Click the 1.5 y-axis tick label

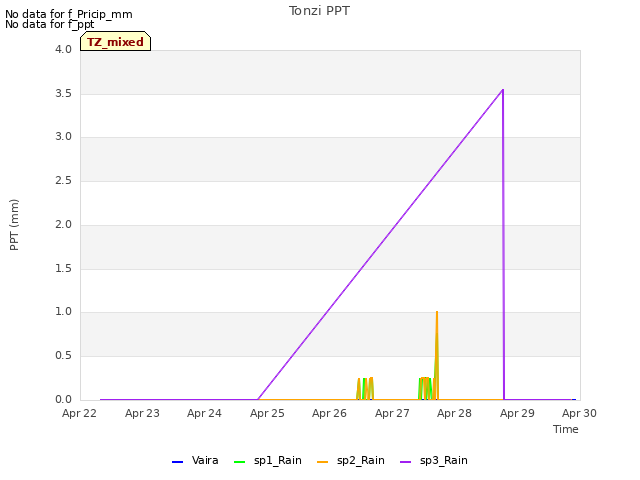coord(63,269)
